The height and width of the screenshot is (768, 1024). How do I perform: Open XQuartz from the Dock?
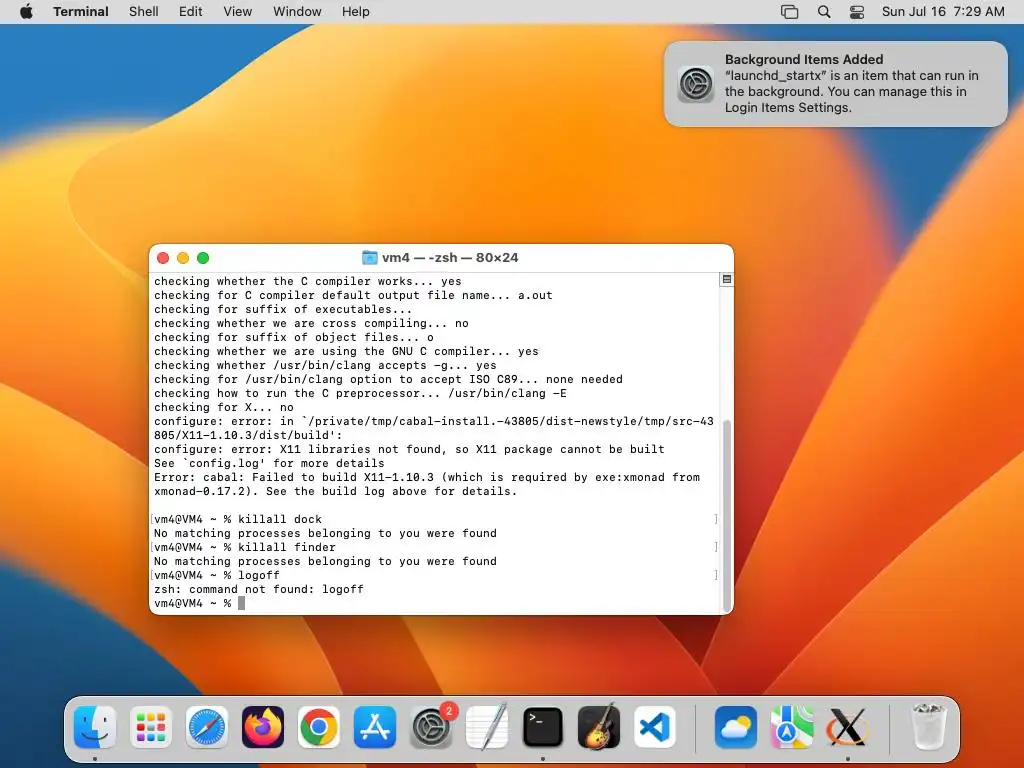pos(848,727)
